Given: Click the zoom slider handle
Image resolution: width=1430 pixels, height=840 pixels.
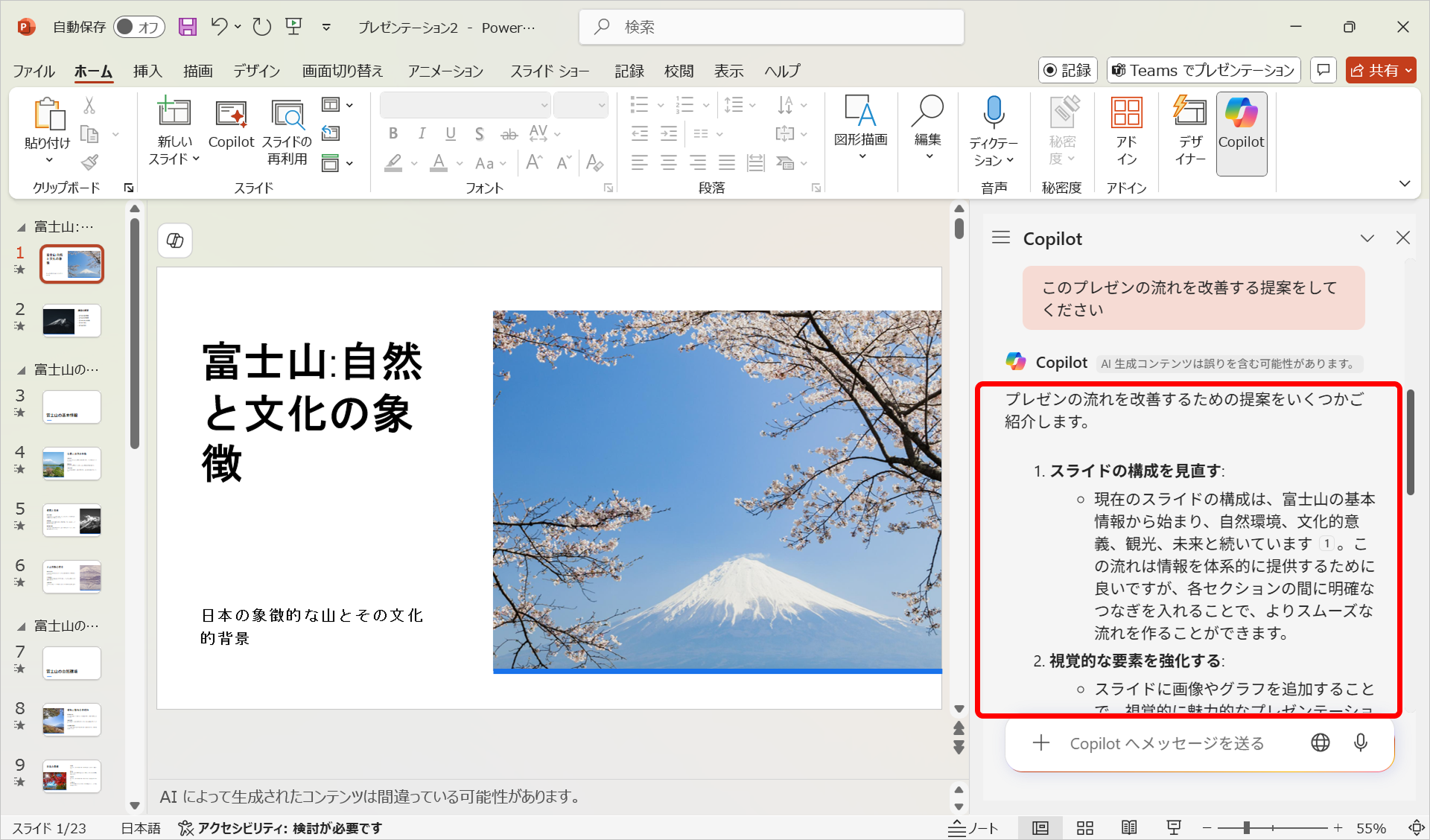Looking at the screenshot, I should (x=1246, y=828).
